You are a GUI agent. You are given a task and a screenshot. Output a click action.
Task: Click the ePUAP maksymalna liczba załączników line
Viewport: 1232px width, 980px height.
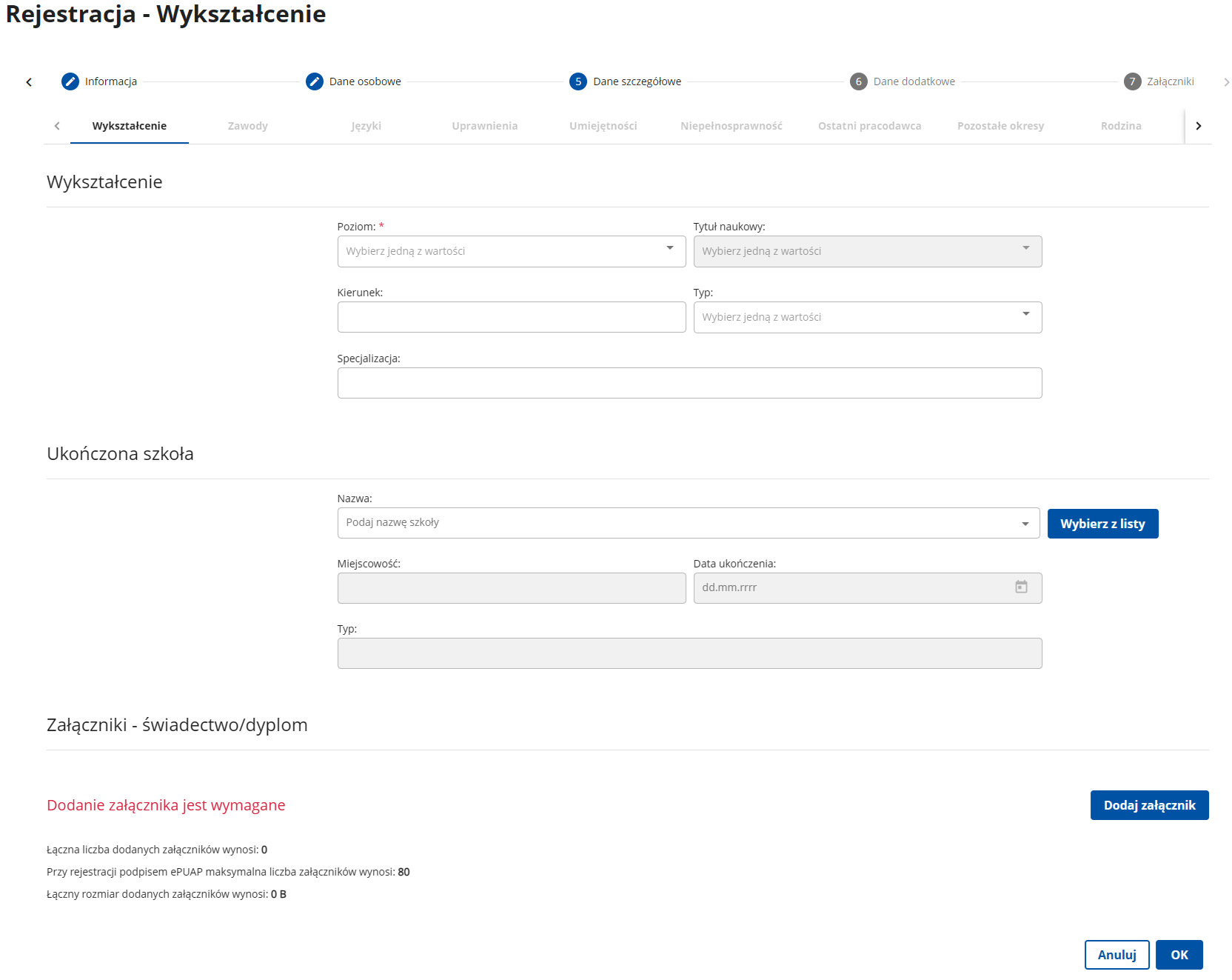coord(228,872)
